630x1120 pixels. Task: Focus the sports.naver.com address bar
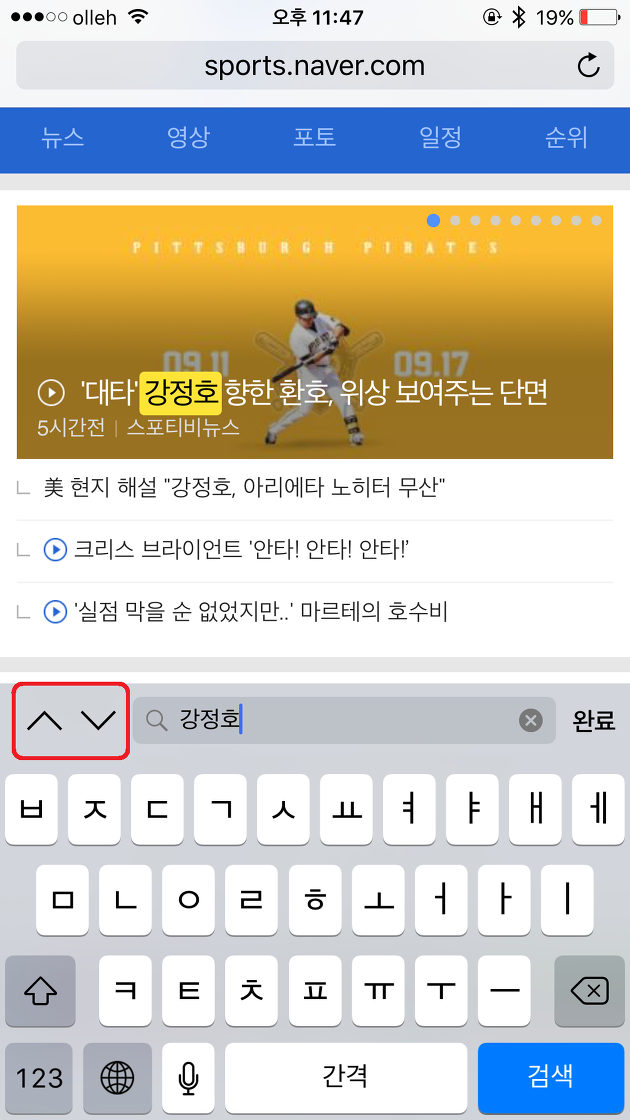pyautogui.click(x=315, y=66)
